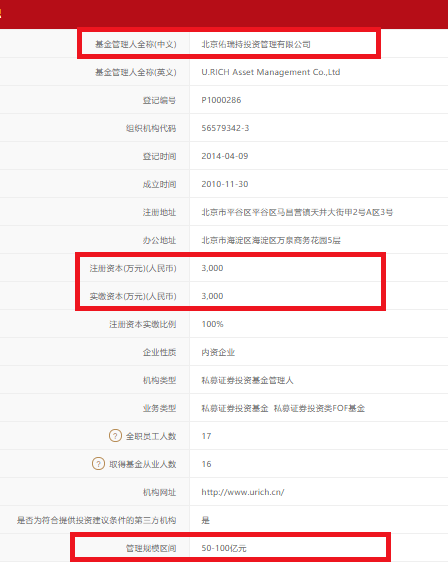Click the 机构网址 field label

tap(159, 492)
